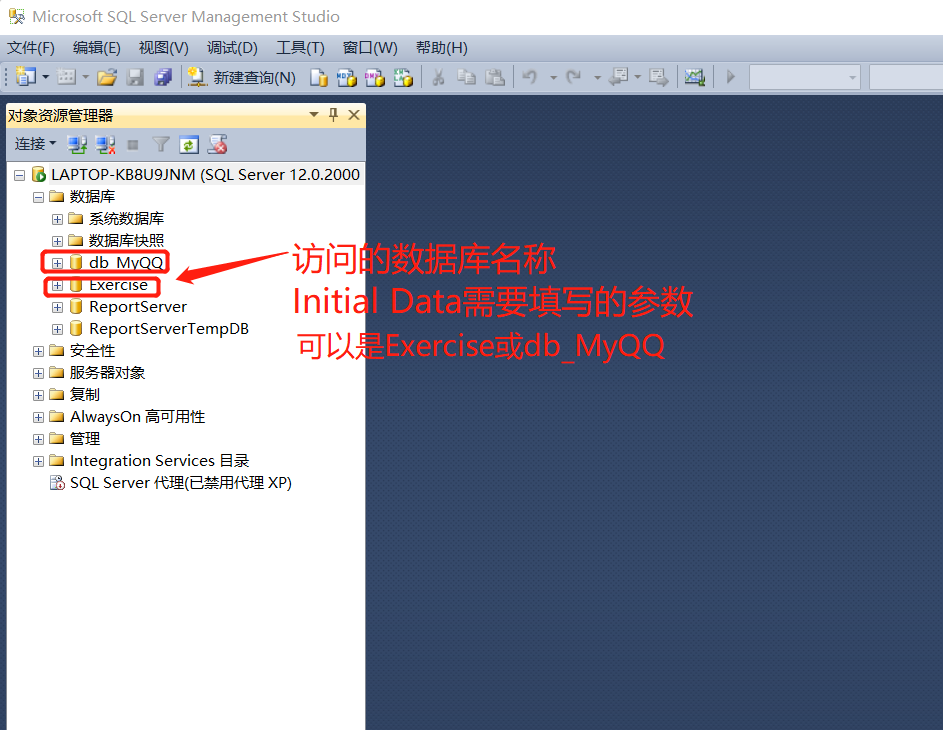Viewport: 943px width, 730px height.
Task: Click the Filter funnel icon
Action: (161, 144)
